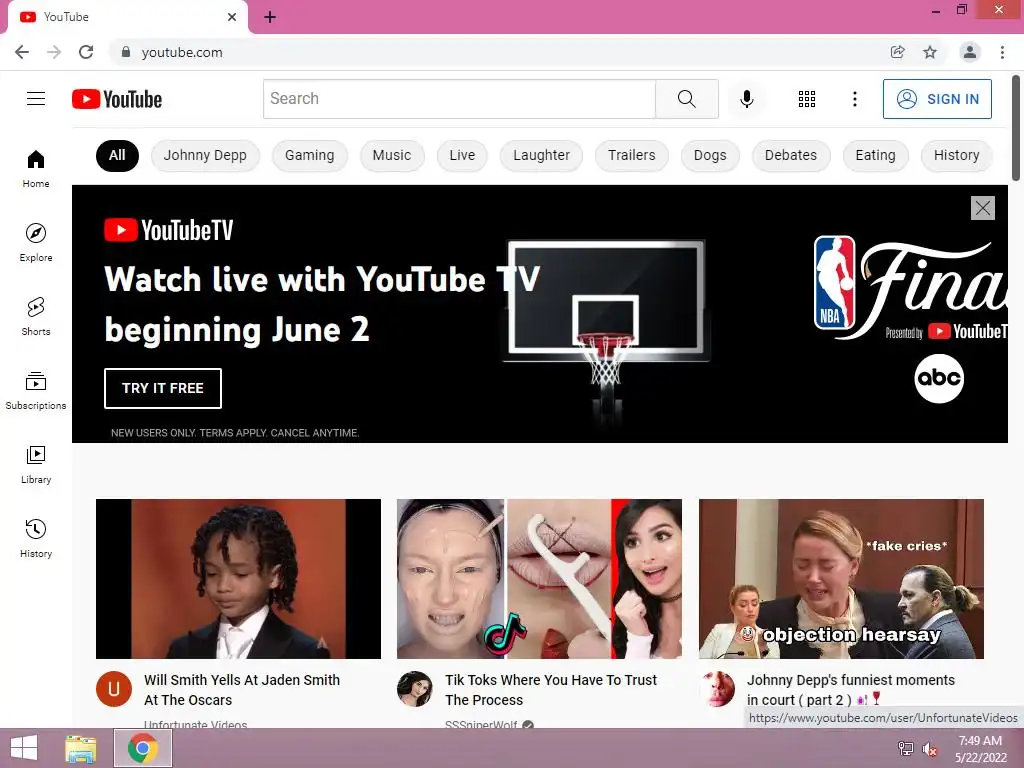The height and width of the screenshot is (768, 1024).
Task: Click the YouTube logo
Action: 117,99
